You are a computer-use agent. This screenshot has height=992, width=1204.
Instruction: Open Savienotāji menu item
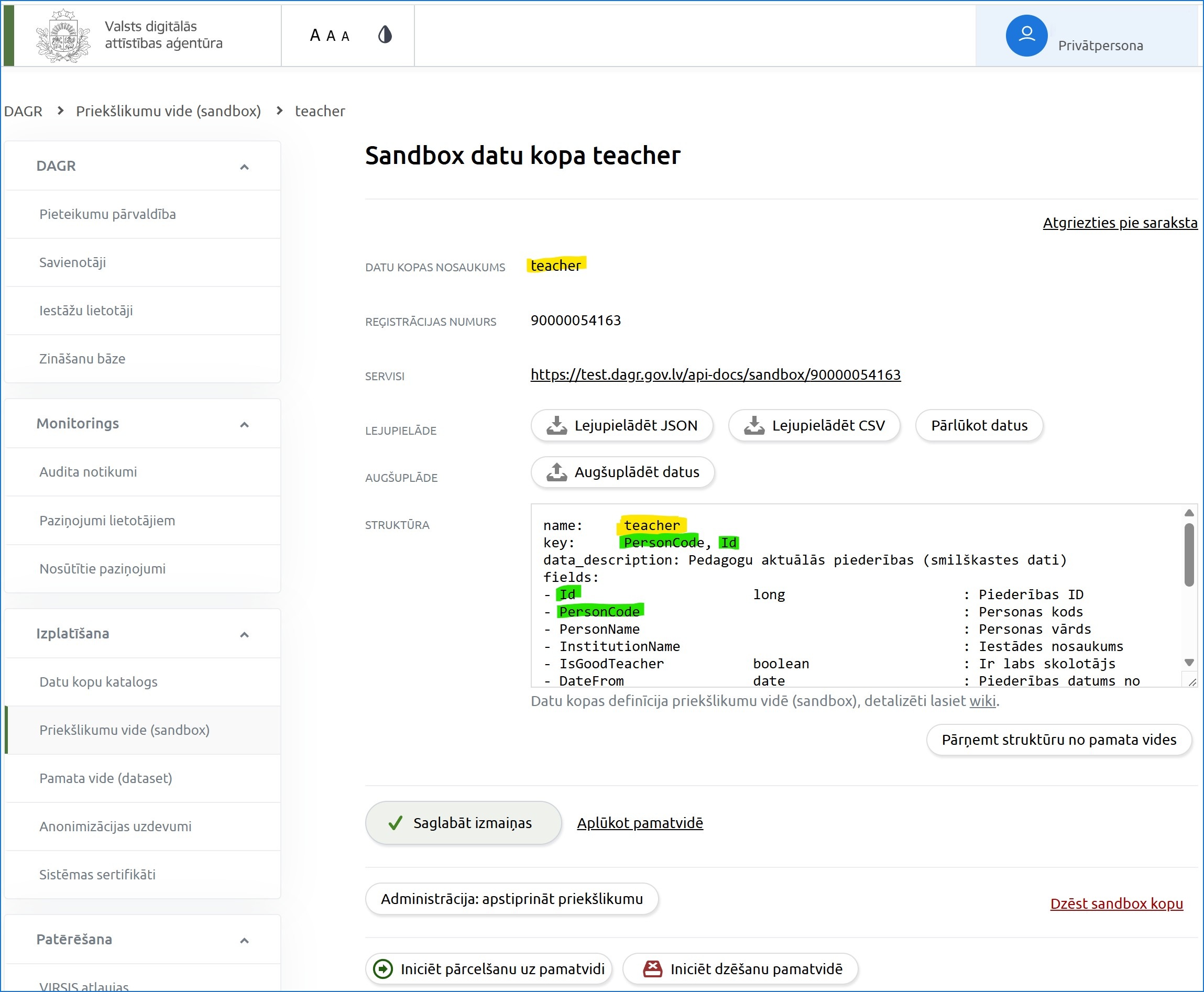point(143,262)
